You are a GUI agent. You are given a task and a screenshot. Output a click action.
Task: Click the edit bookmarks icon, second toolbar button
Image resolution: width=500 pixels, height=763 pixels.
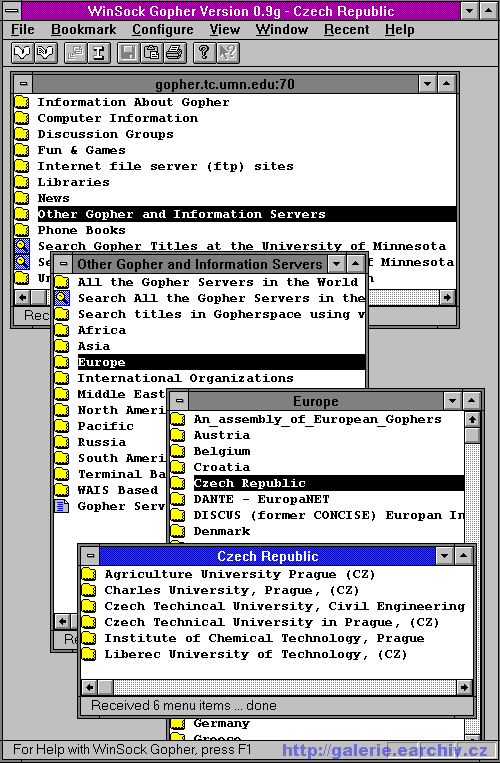(46, 53)
